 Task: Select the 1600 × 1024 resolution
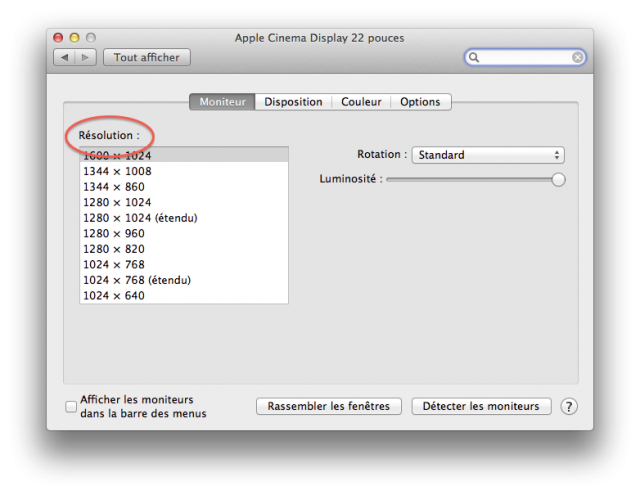click(184, 155)
